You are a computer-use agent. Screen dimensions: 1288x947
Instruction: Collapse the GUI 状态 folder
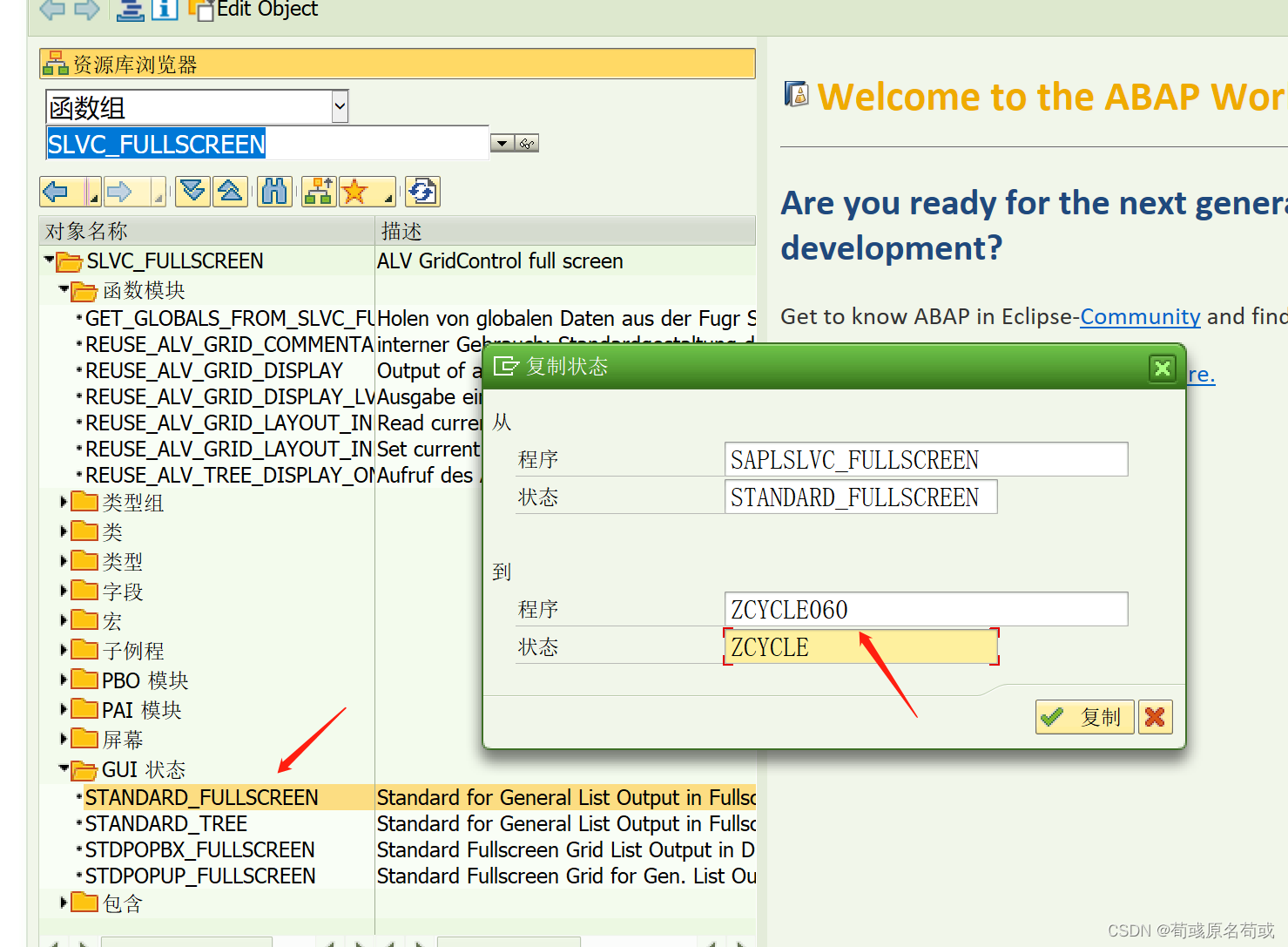[64, 769]
